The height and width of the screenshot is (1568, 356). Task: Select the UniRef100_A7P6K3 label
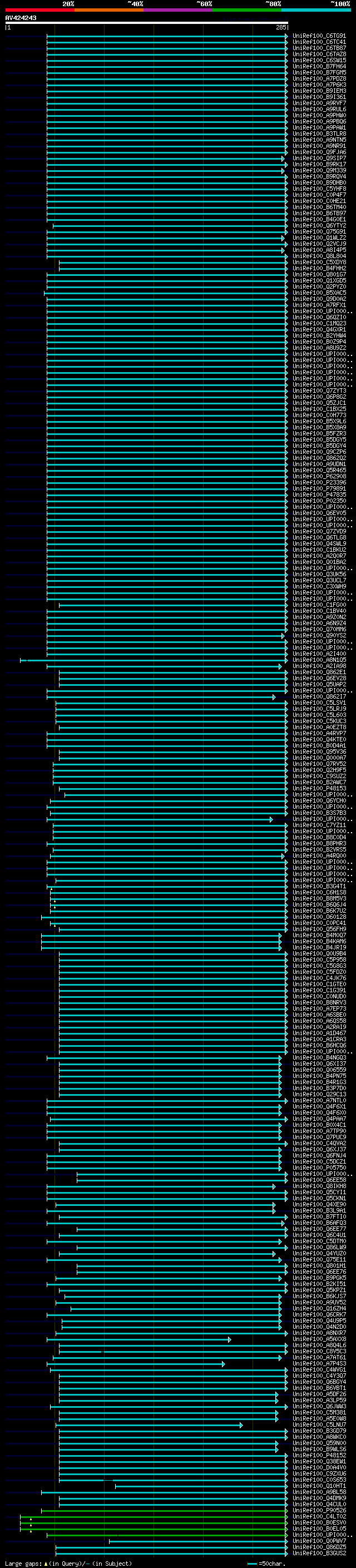pos(319,85)
